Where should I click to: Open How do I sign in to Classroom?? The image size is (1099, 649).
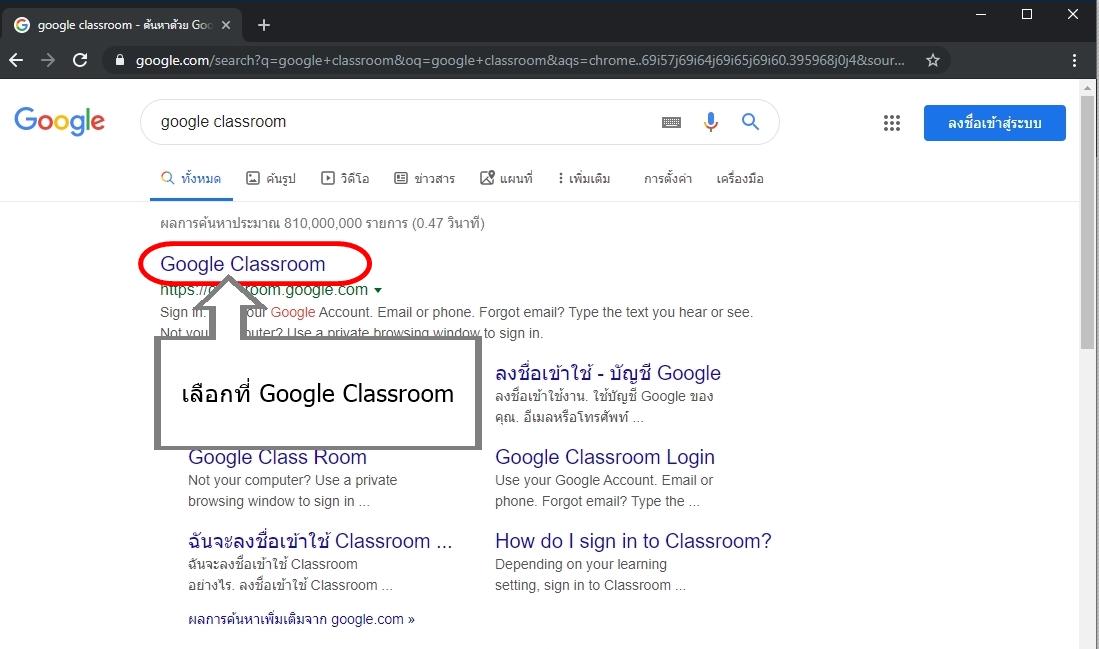coord(633,541)
